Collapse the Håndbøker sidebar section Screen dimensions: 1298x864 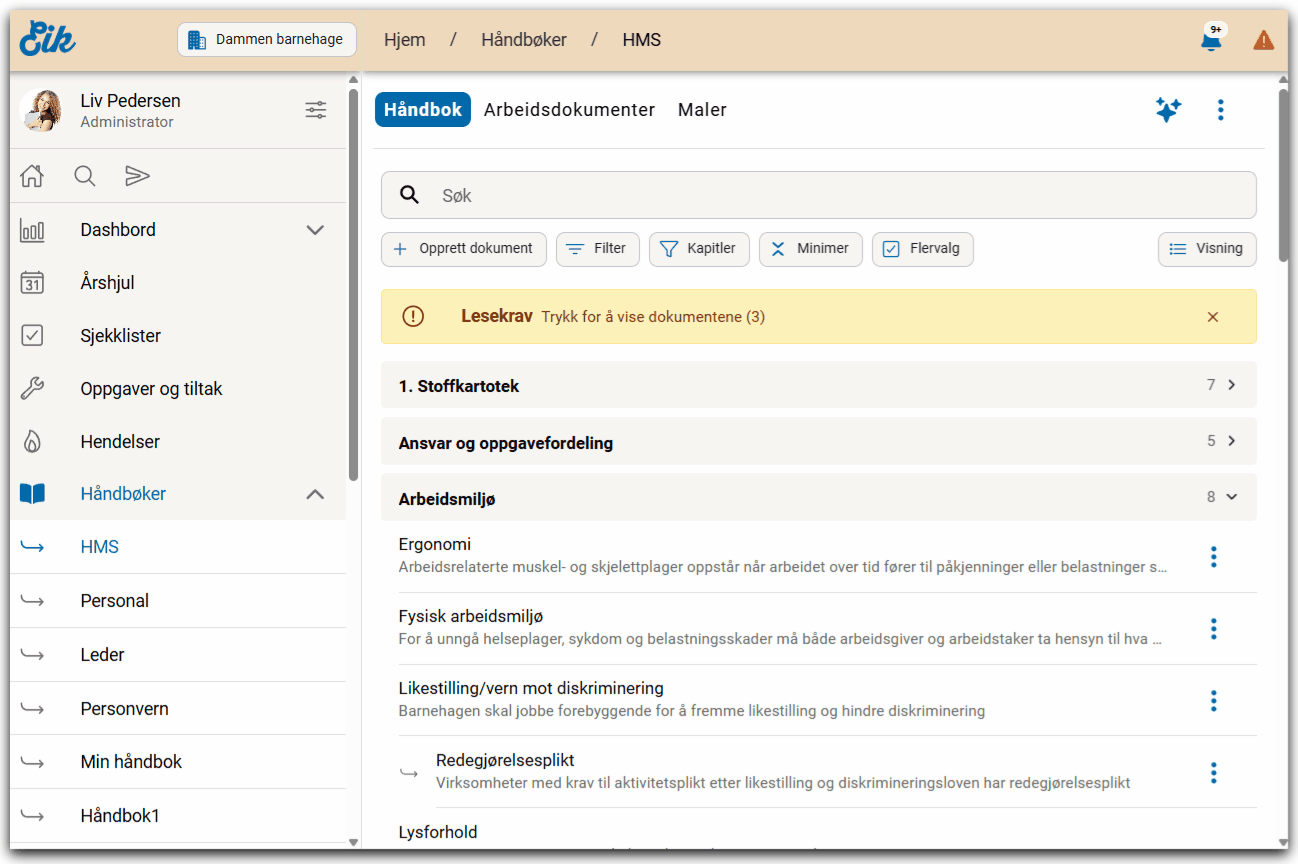click(x=315, y=494)
